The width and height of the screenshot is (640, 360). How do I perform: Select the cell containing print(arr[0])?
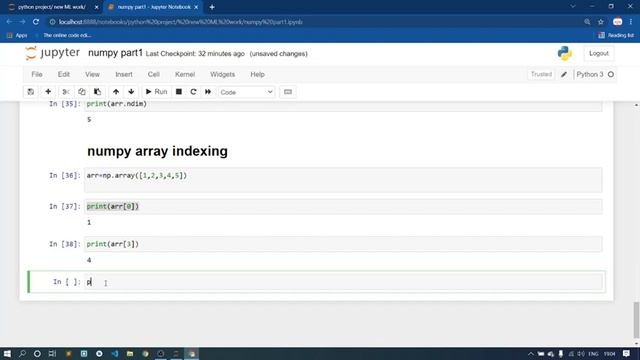pyautogui.click(x=343, y=207)
